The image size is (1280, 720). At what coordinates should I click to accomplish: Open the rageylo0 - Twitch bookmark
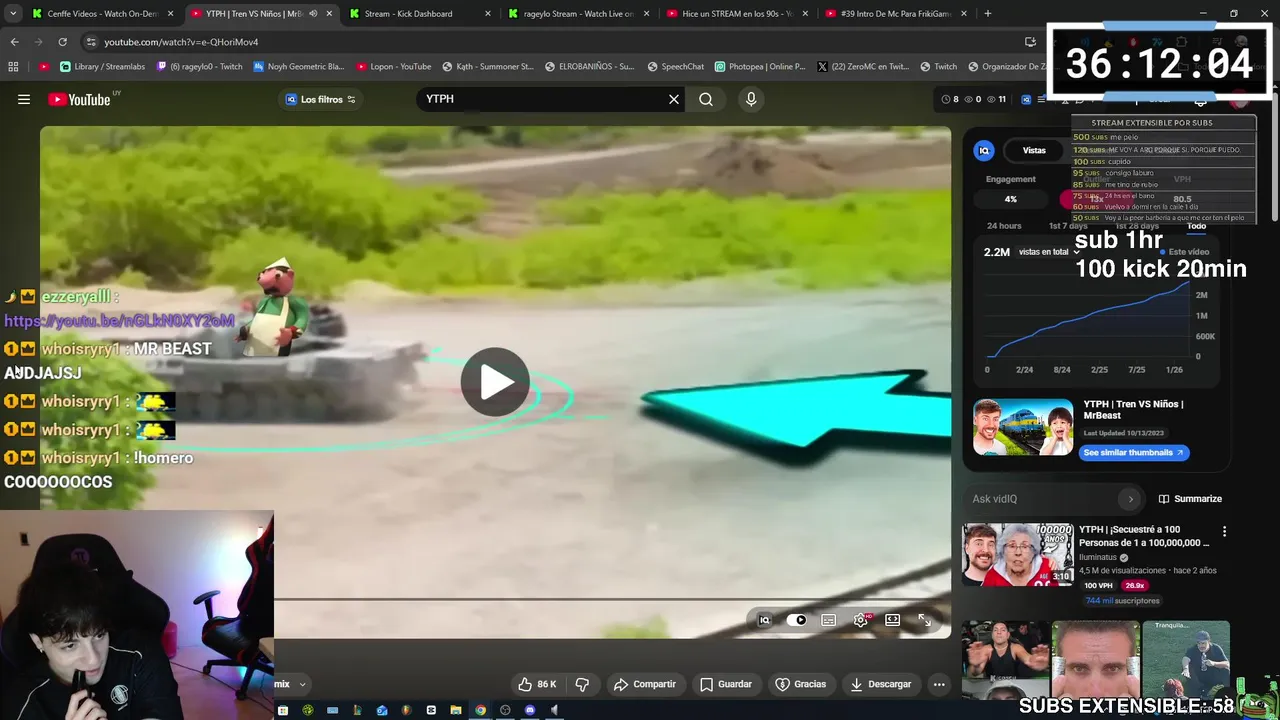(x=199, y=67)
